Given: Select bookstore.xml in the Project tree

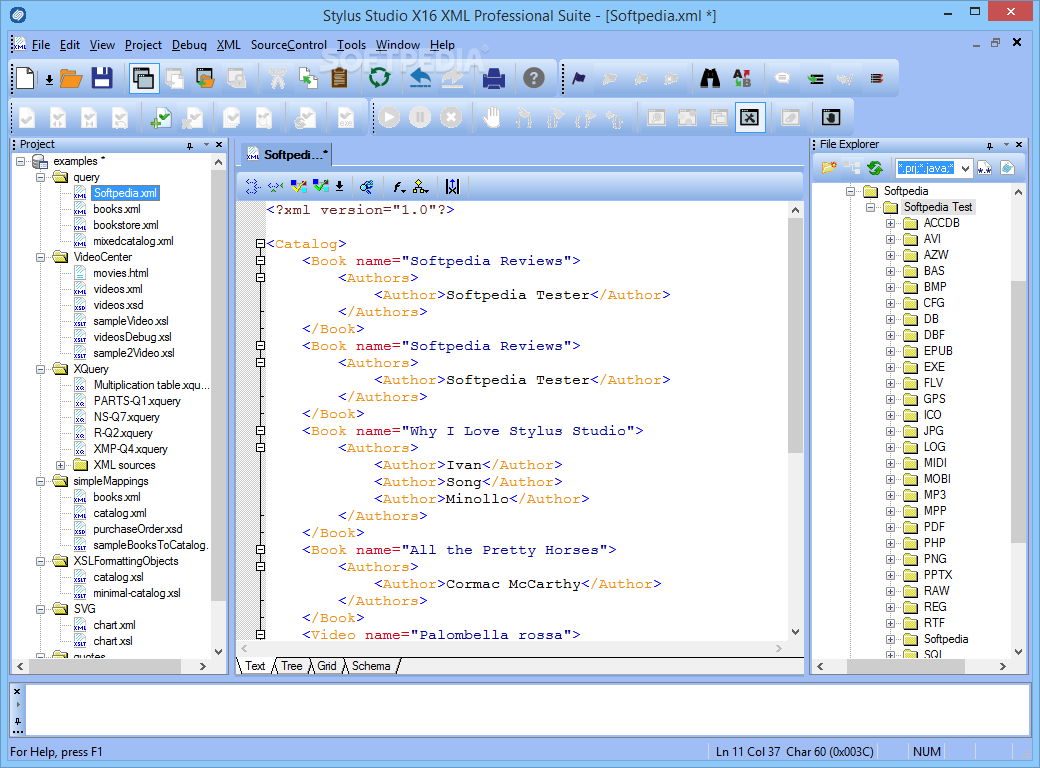Looking at the screenshot, I should point(126,225).
